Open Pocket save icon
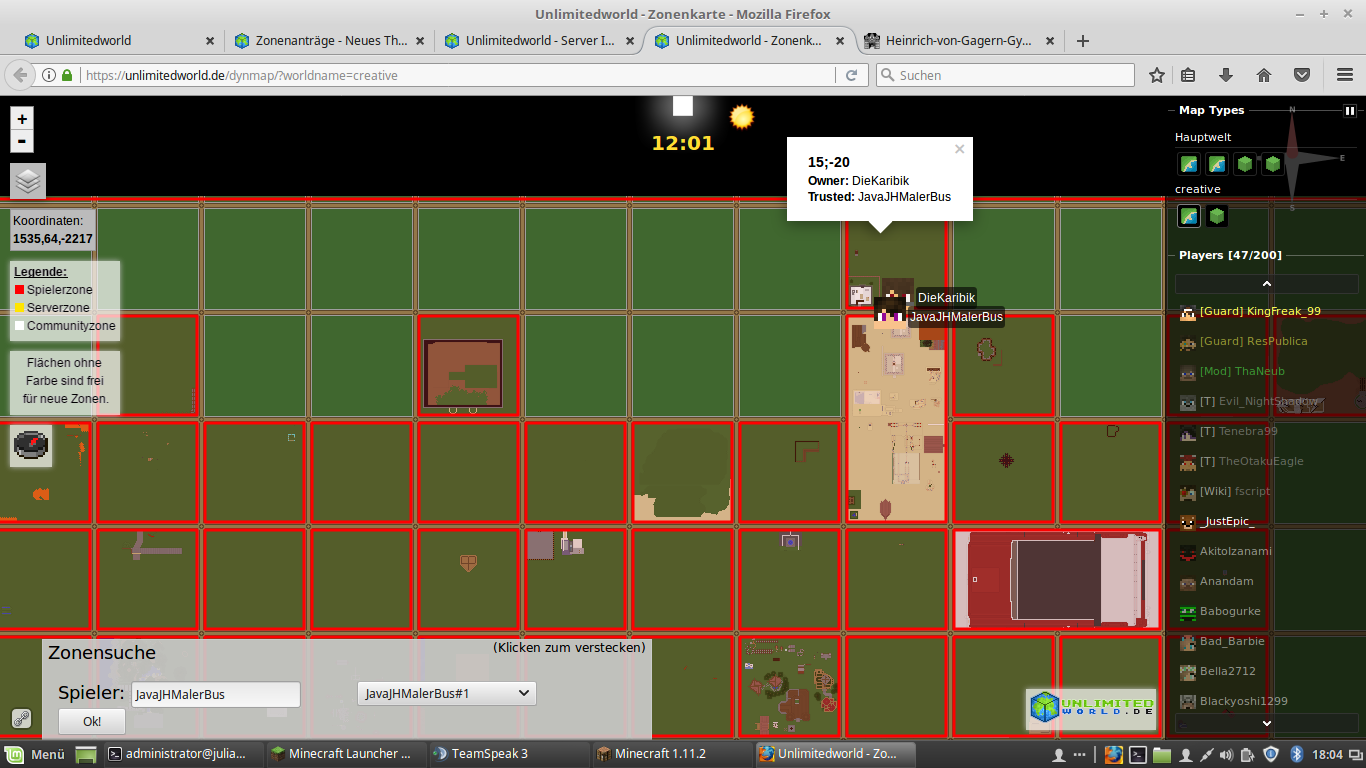The width and height of the screenshot is (1366, 768). point(1302,75)
